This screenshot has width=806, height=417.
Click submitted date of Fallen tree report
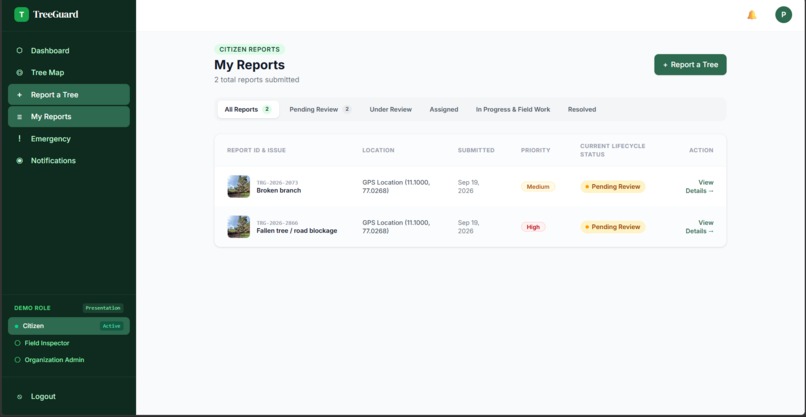coord(468,227)
